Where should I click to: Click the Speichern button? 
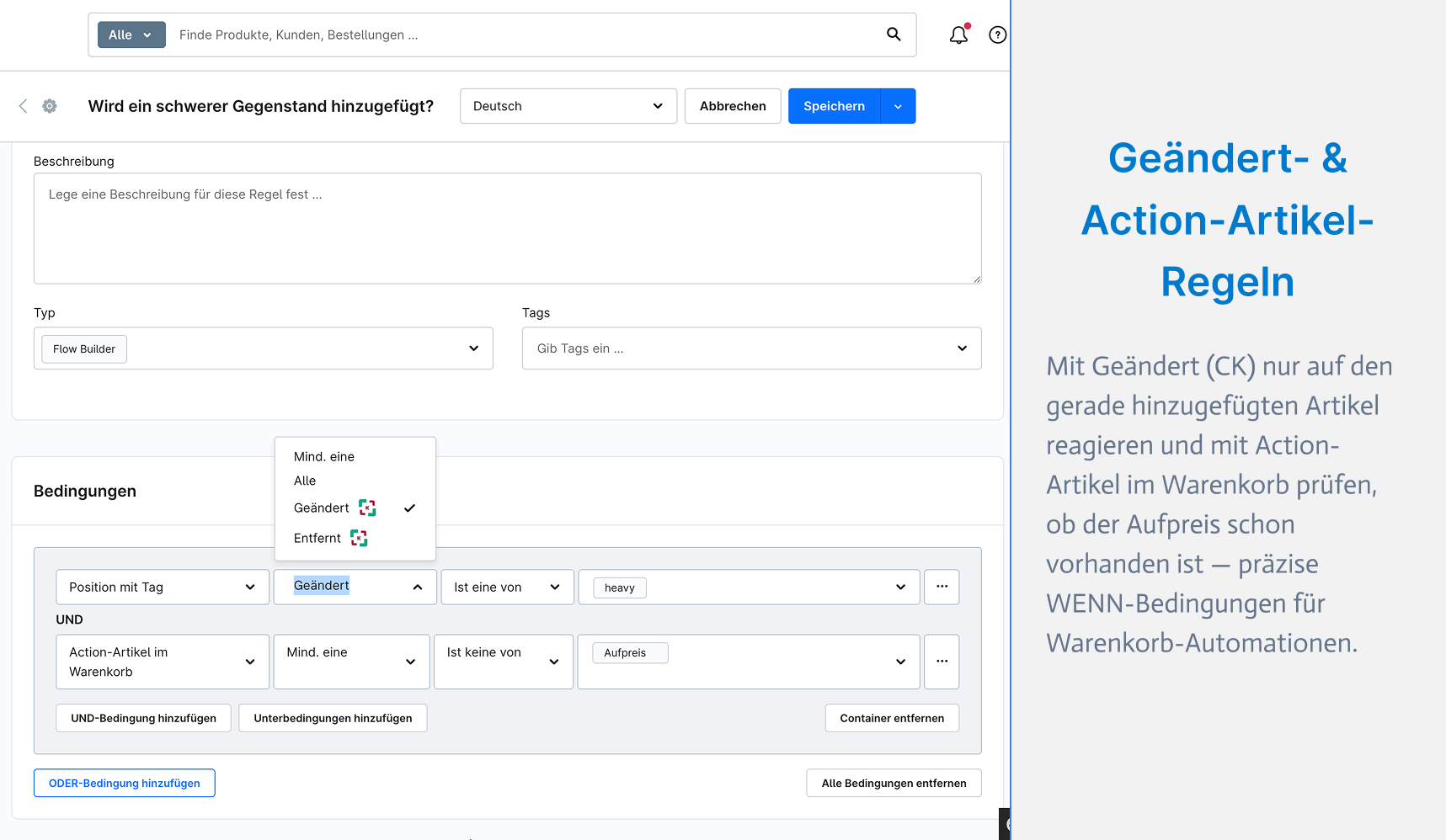834,106
